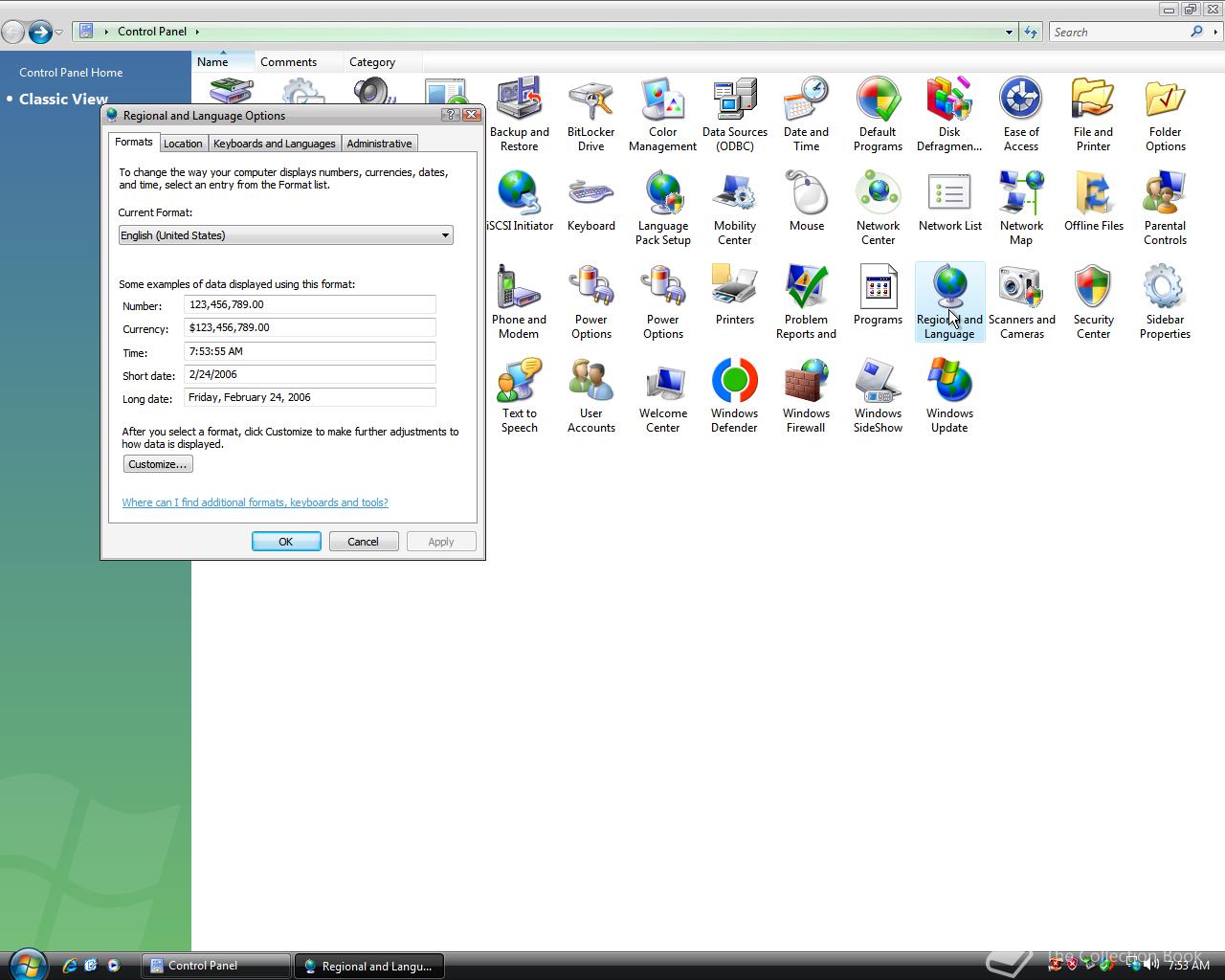The image size is (1225, 980).
Task: Open Text to Speech
Action: (519, 396)
